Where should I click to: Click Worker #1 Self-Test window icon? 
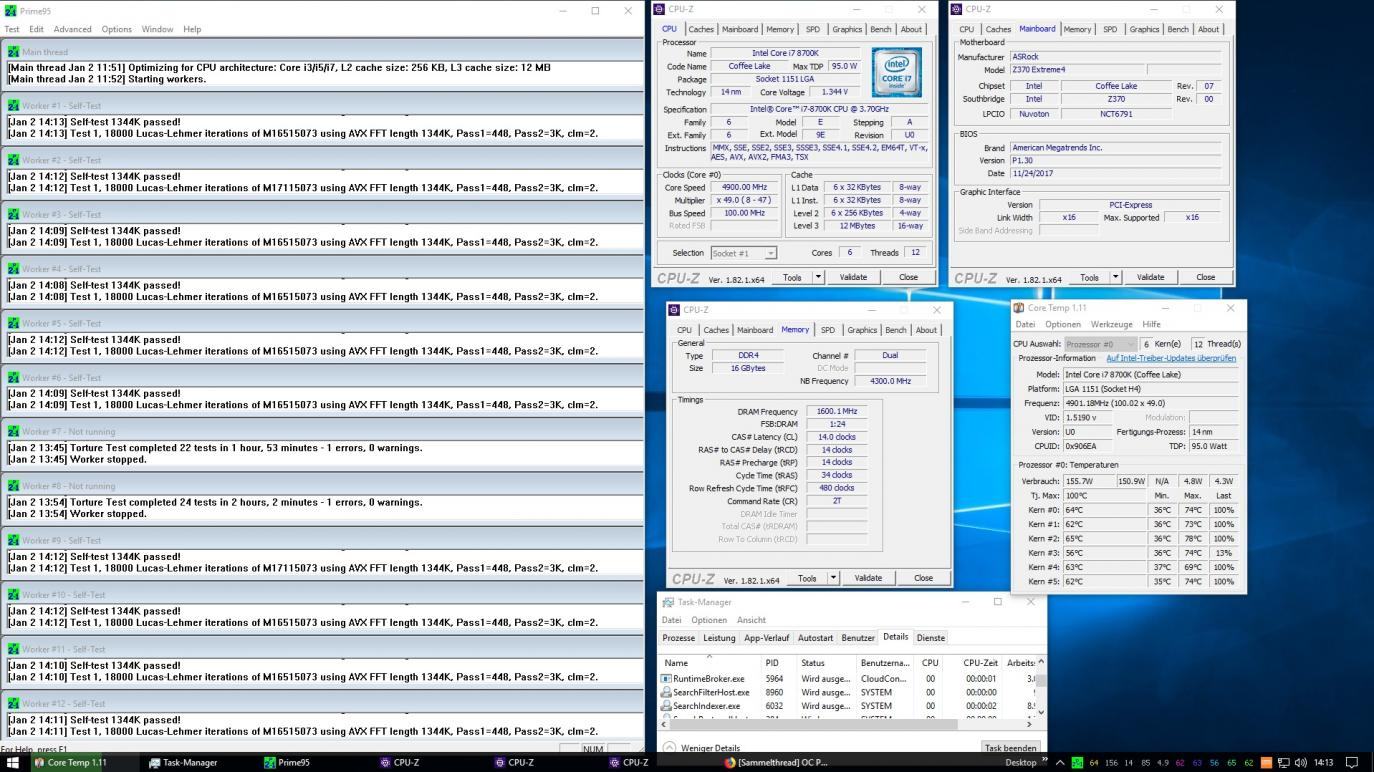coord(13,105)
